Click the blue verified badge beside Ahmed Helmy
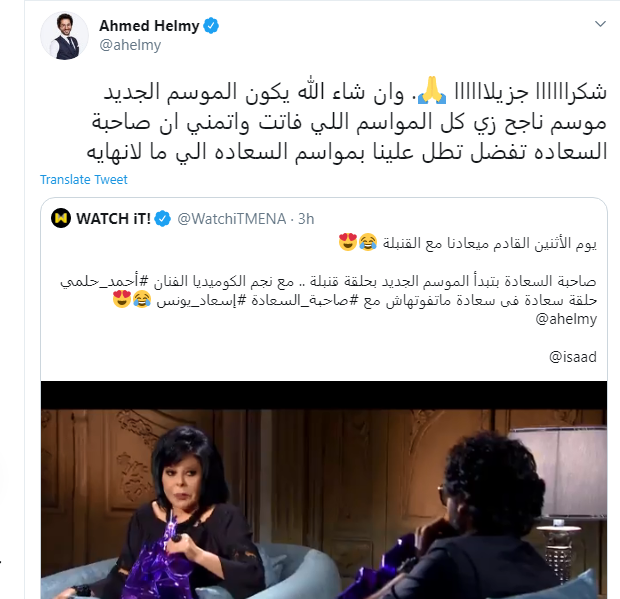 pyautogui.click(x=211, y=26)
